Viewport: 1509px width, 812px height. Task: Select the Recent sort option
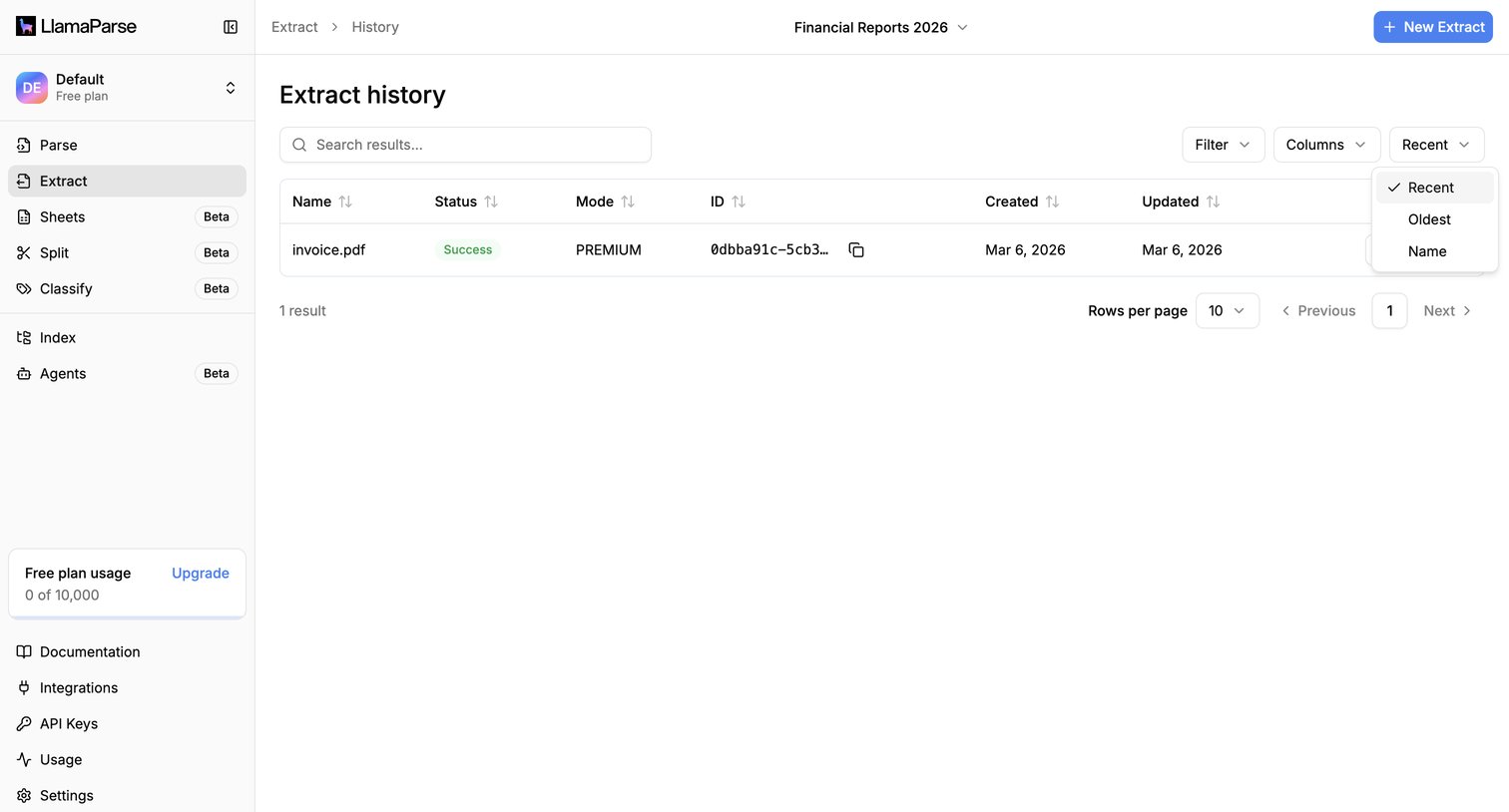point(1435,188)
